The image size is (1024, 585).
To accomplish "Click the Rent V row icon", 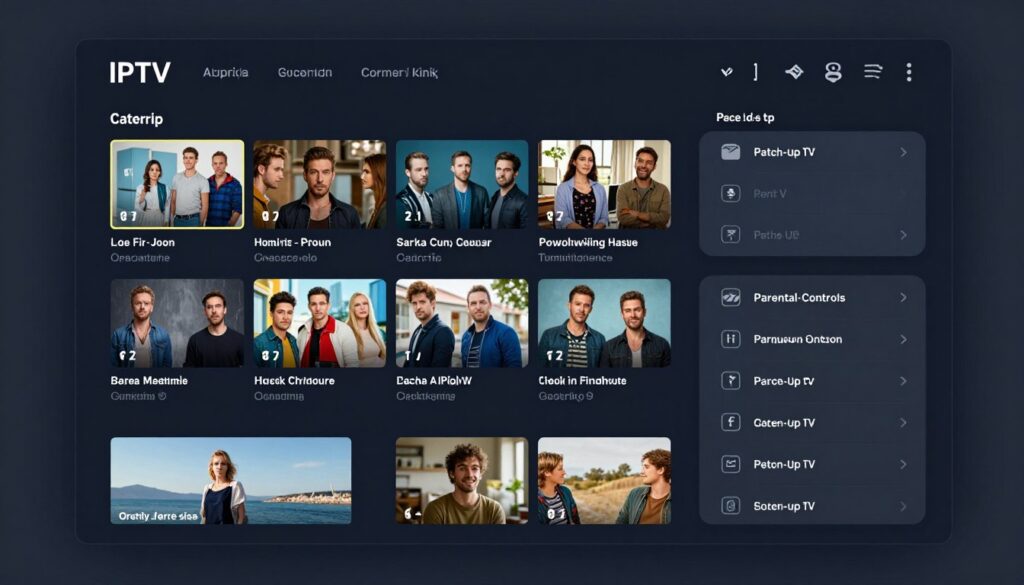I will (x=730, y=193).
